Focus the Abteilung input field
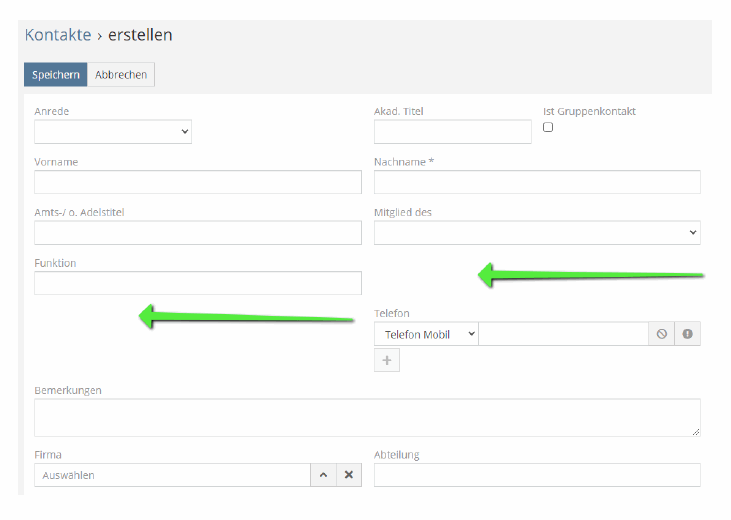Image resolution: width=731 pixels, height=520 pixels. coord(537,475)
